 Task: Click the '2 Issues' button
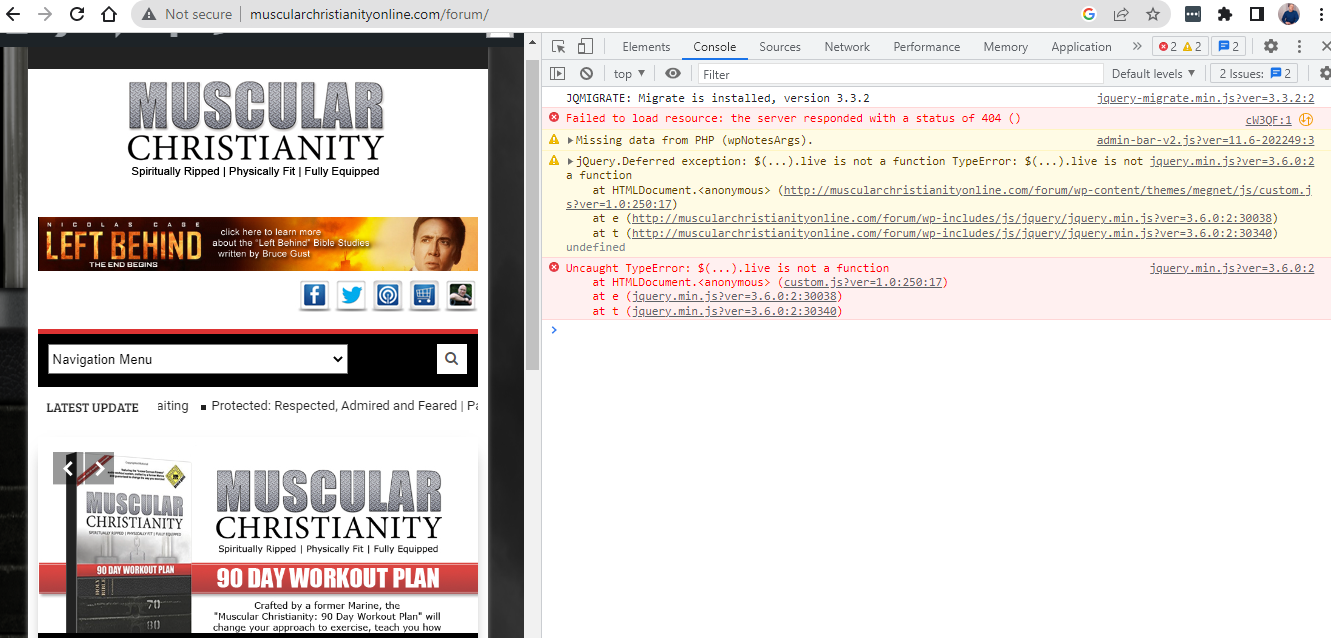pyautogui.click(x=1253, y=74)
